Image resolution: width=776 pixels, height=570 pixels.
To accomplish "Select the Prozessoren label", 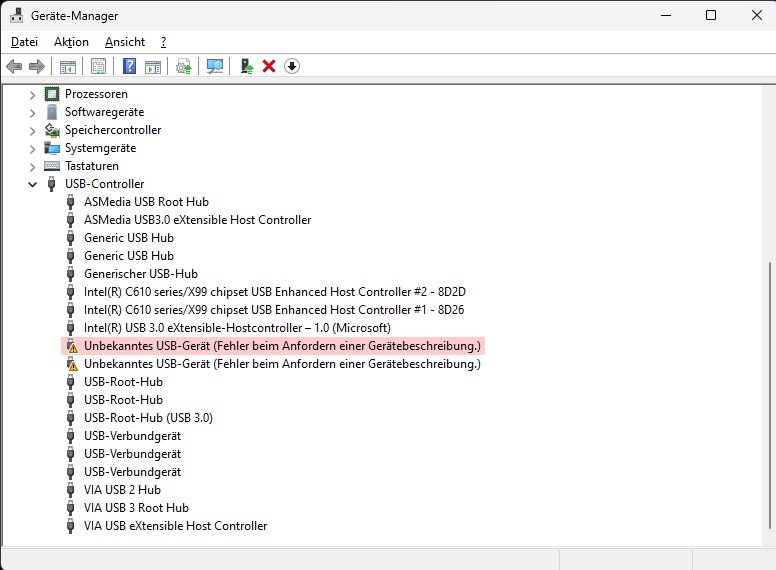I will pyautogui.click(x=96, y=94).
